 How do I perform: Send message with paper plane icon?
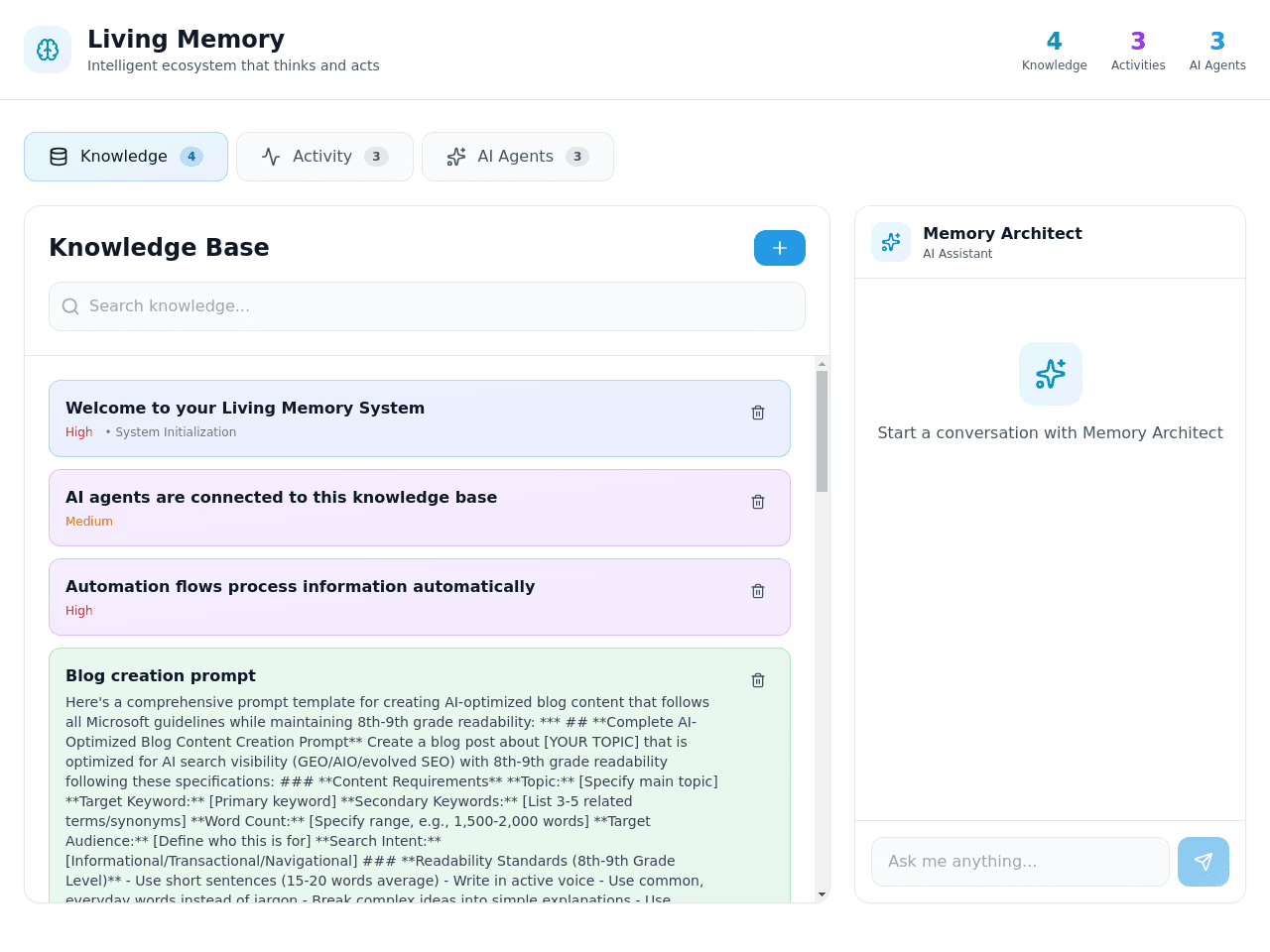1204,862
